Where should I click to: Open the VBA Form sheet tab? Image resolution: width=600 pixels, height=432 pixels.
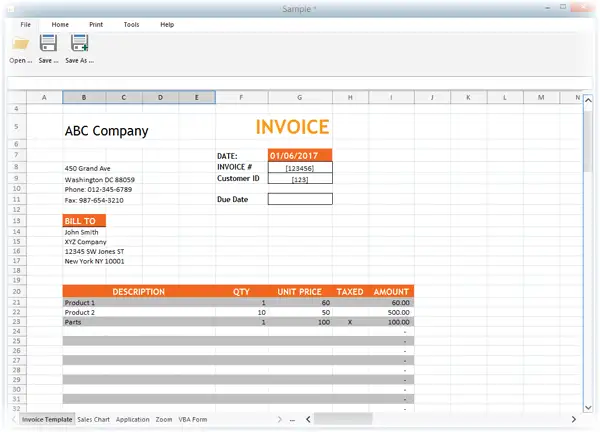[x=193, y=420]
